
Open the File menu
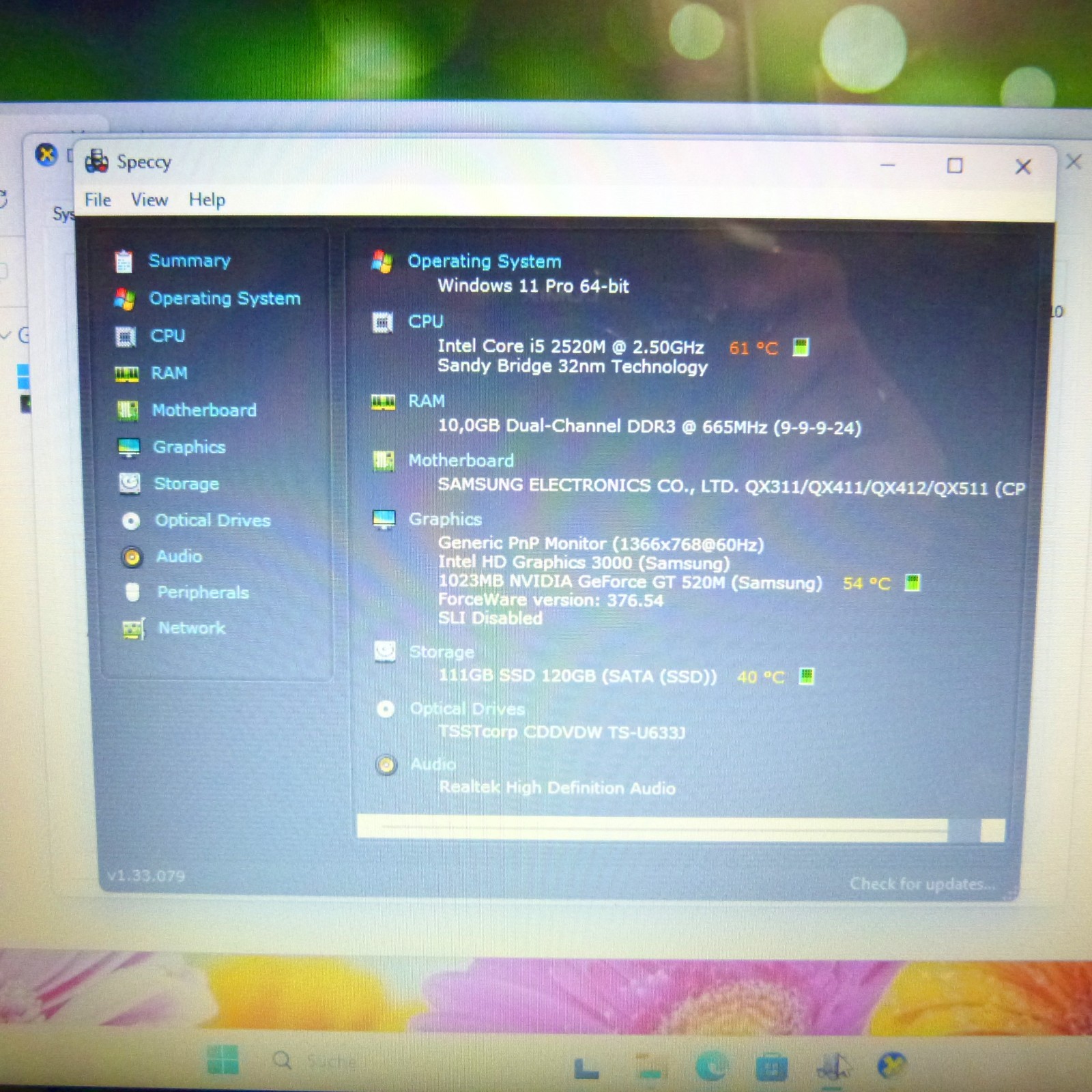click(x=98, y=199)
